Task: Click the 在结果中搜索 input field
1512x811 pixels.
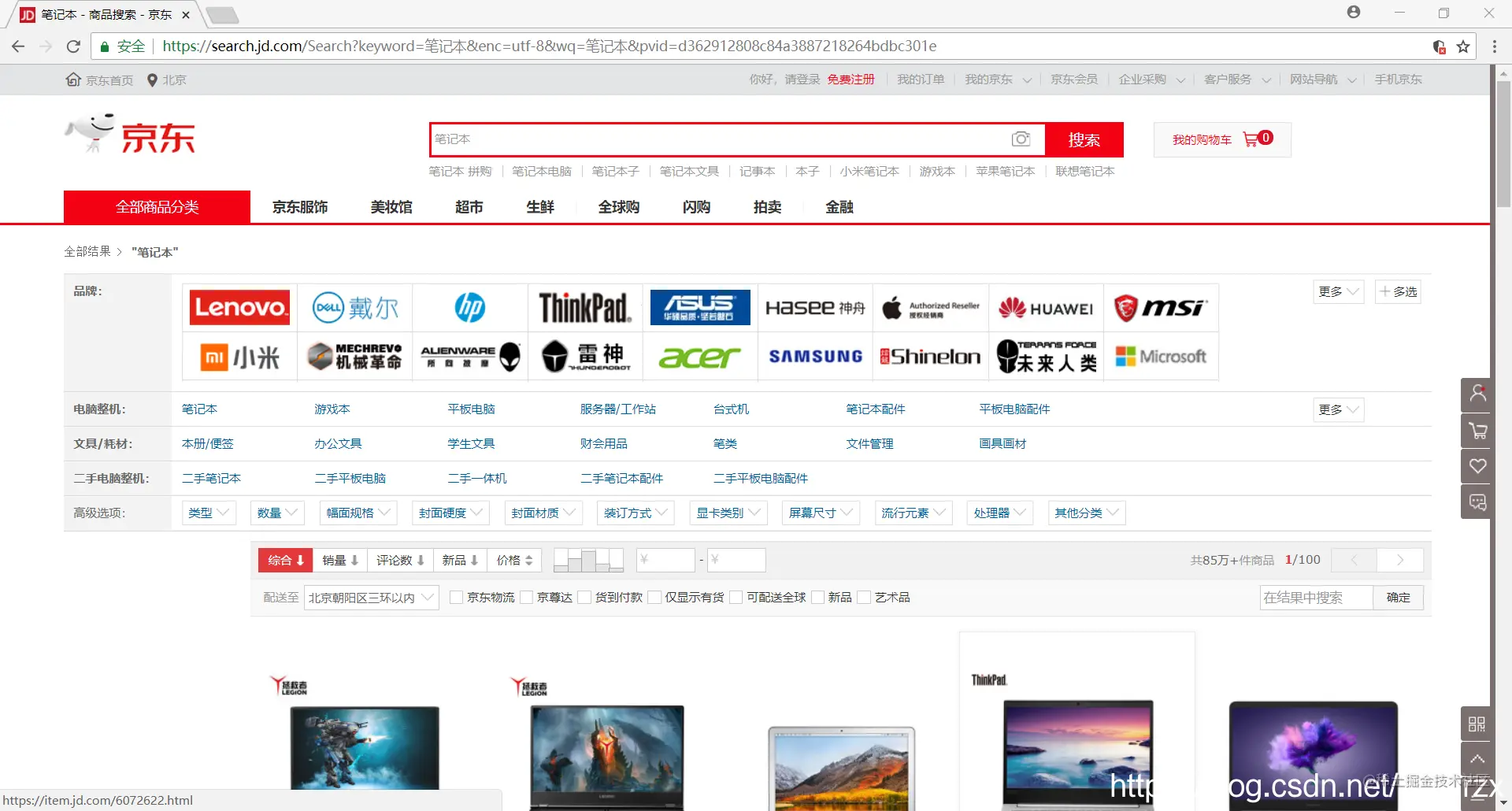Action: (x=1316, y=598)
